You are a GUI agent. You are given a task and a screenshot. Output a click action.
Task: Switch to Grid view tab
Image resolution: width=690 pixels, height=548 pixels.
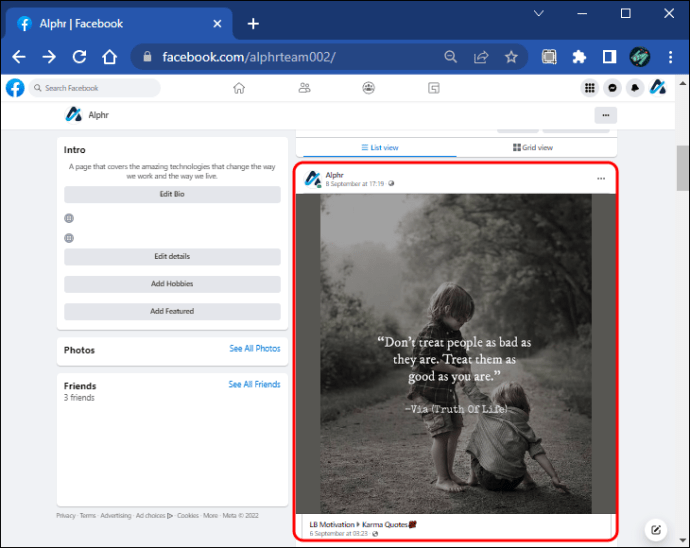(533, 147)
